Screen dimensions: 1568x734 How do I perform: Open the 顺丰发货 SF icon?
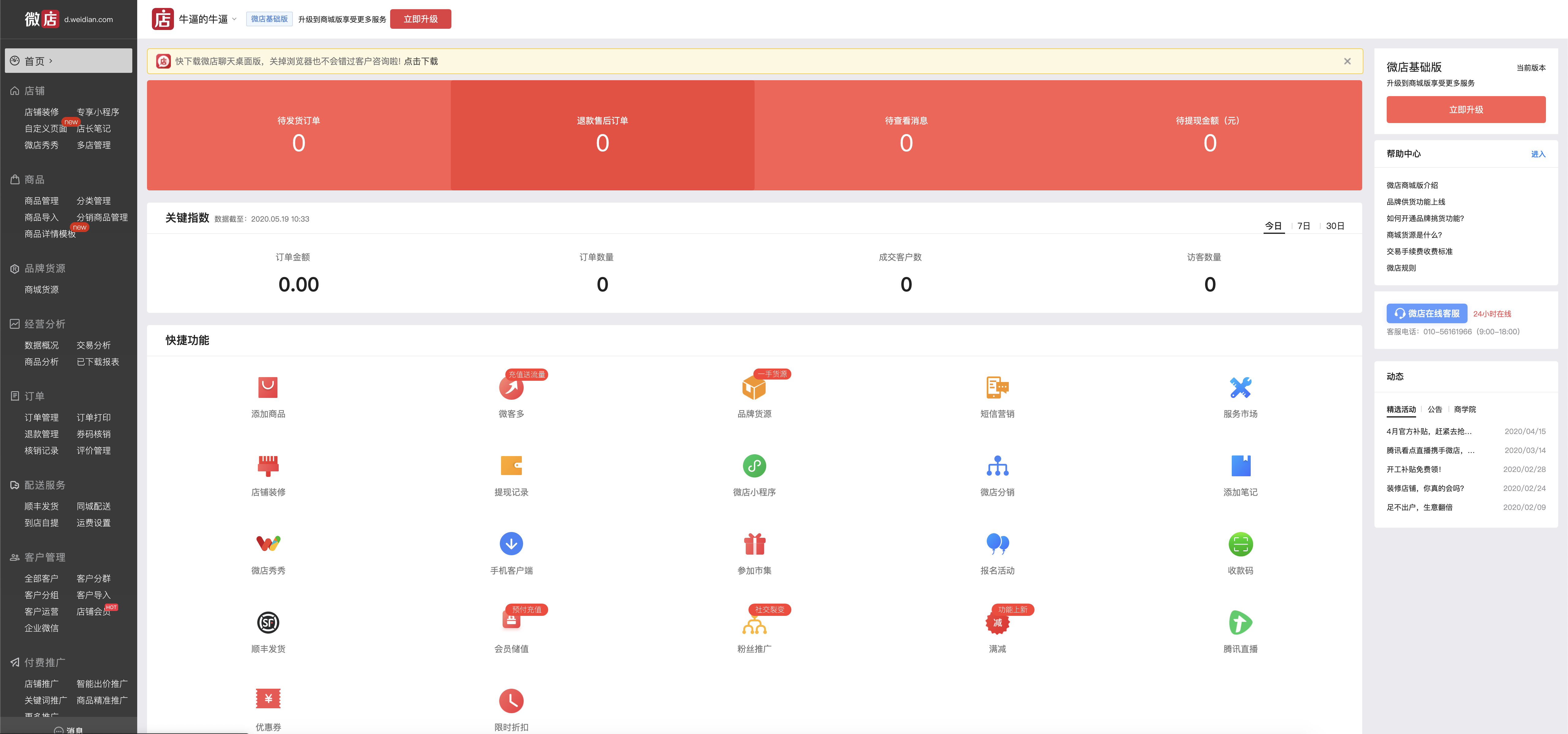(x=268, y=622)
